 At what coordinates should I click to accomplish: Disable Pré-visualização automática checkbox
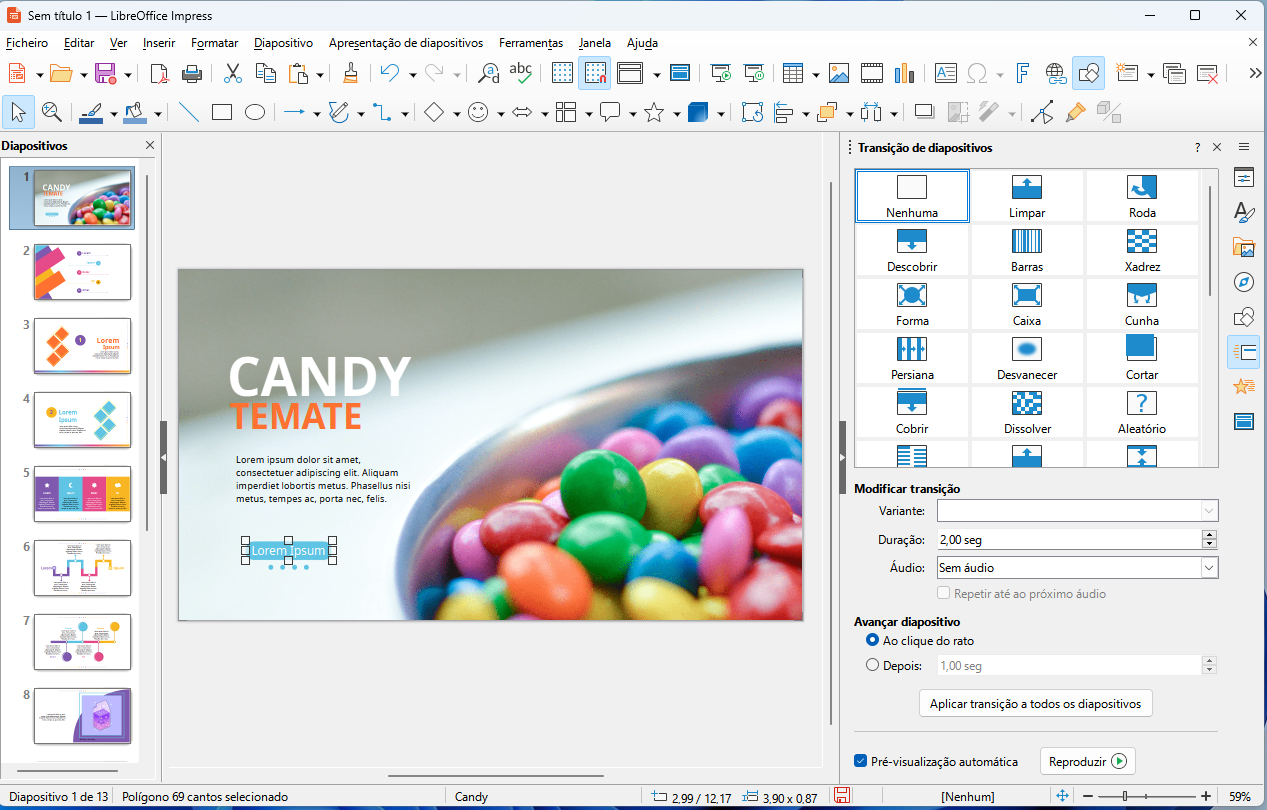click(861, 761)
